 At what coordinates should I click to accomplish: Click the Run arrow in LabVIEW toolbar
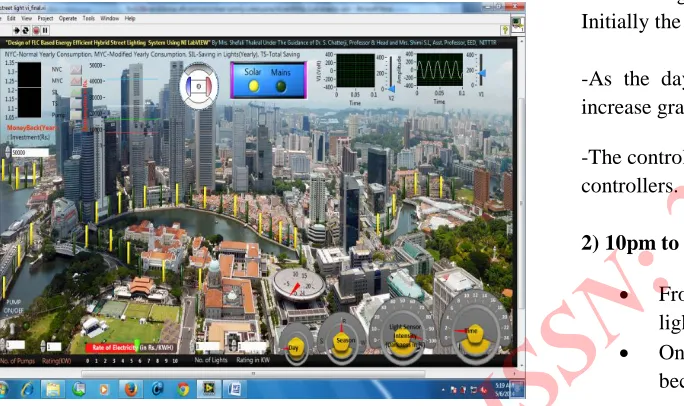[16, 30]
